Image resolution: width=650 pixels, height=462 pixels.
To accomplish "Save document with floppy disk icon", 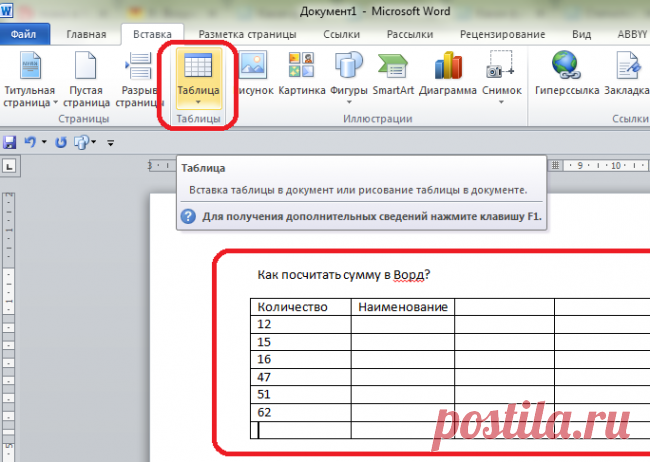I will pos(10,142).
